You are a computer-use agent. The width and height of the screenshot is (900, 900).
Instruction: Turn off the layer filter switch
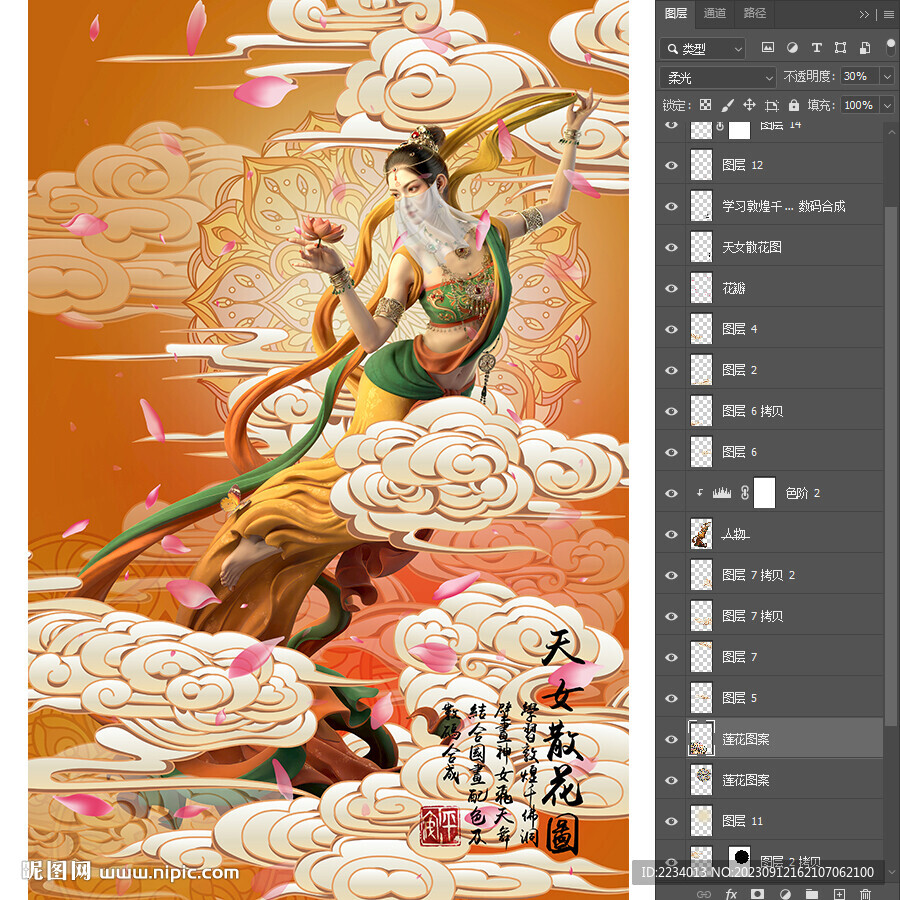[890, 47]
